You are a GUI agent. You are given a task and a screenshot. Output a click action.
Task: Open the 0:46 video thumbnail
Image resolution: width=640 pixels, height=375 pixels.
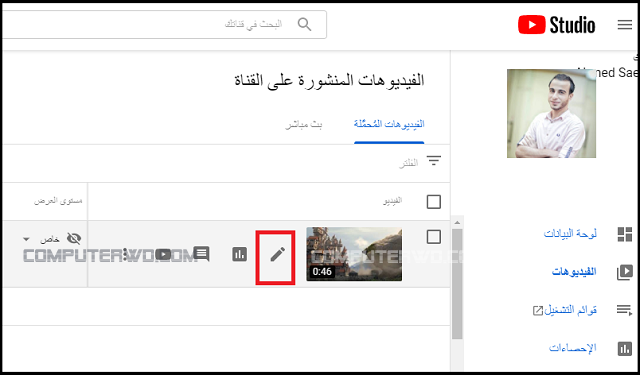pos(354,254)
